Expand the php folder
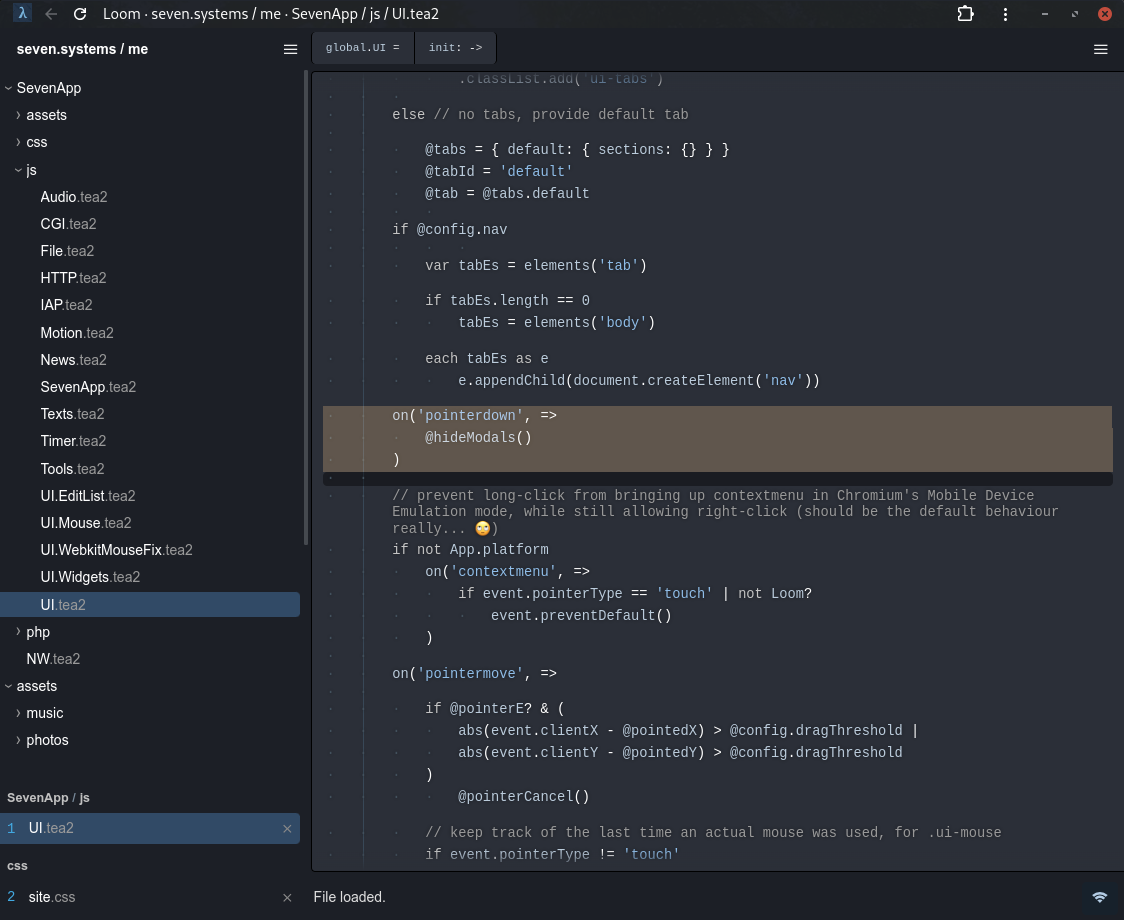 click(19, 632)
